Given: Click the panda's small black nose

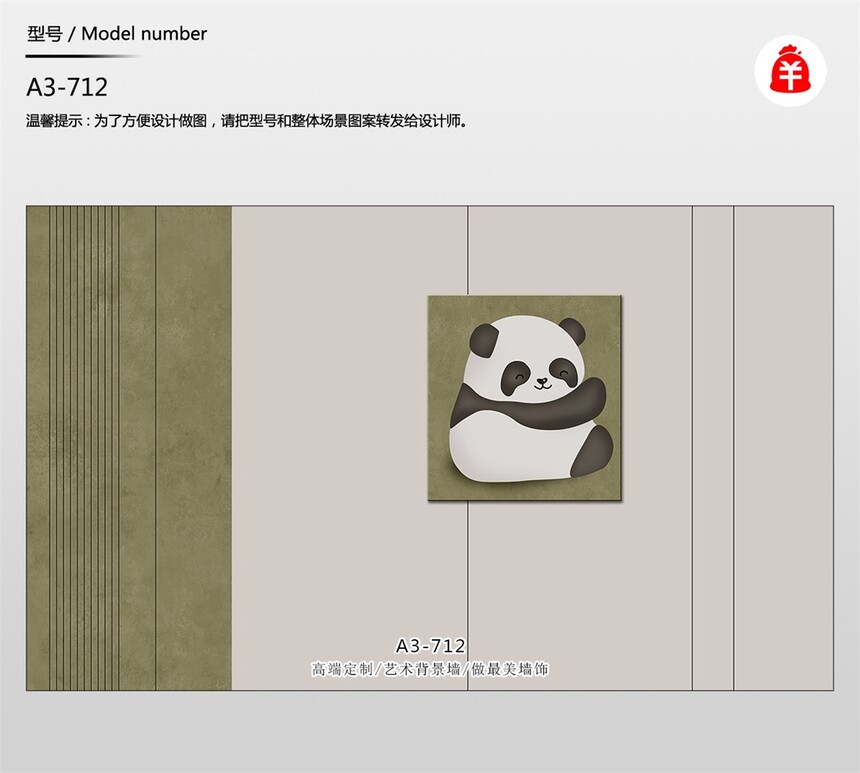Looking at the screenshot, I should [x=541, y=381].
